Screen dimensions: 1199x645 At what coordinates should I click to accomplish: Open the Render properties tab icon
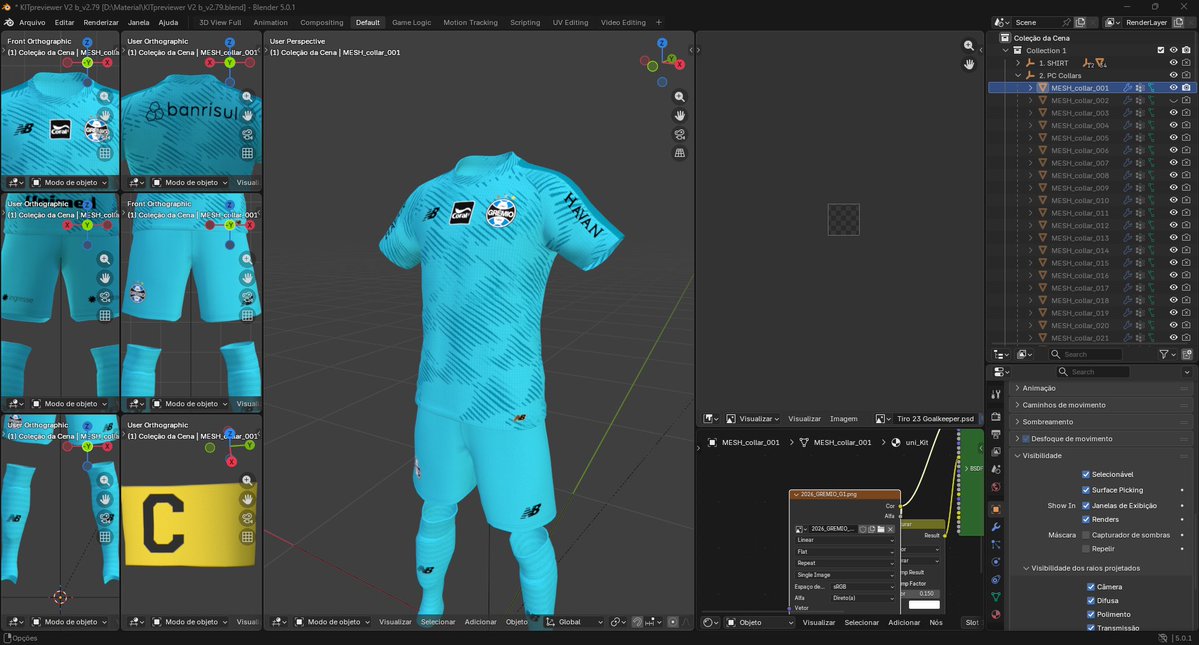coord(996,416)
